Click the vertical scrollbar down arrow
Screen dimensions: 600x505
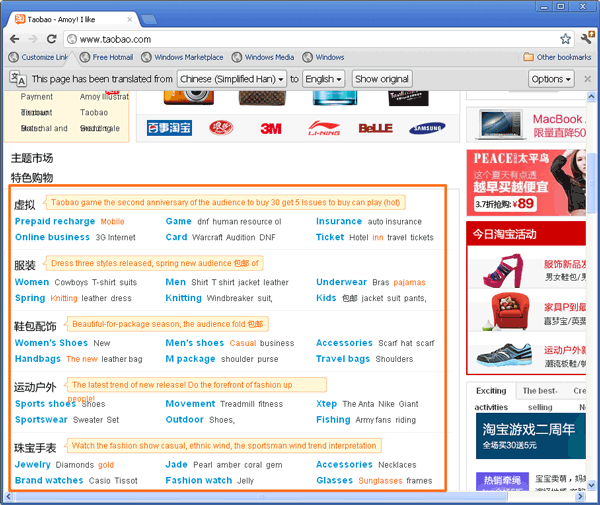click(591, 485)
